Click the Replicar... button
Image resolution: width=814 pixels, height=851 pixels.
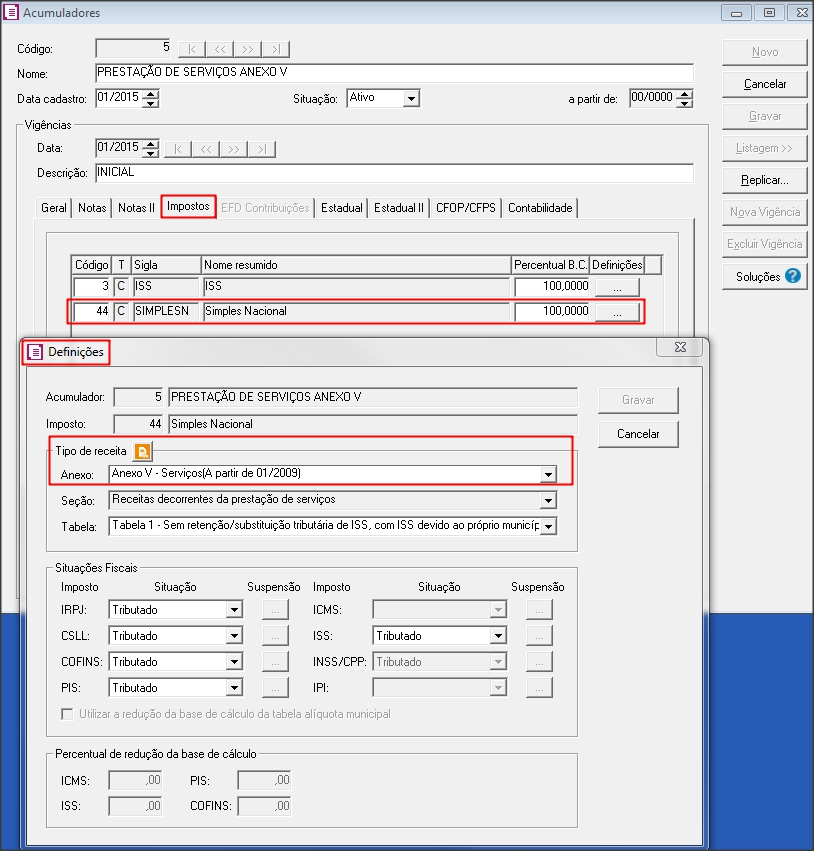pos(765,180)
